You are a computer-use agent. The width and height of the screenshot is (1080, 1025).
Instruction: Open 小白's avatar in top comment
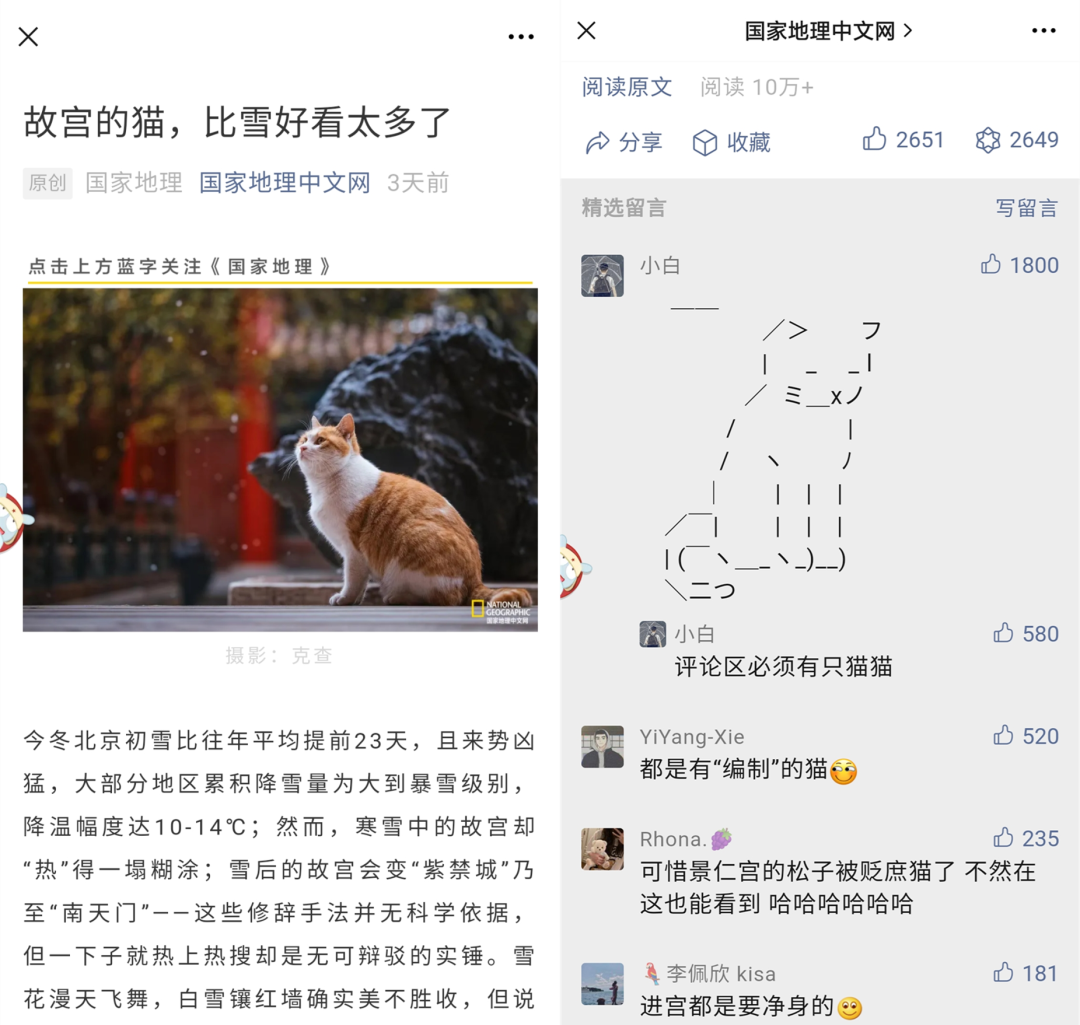coord(602,276)
